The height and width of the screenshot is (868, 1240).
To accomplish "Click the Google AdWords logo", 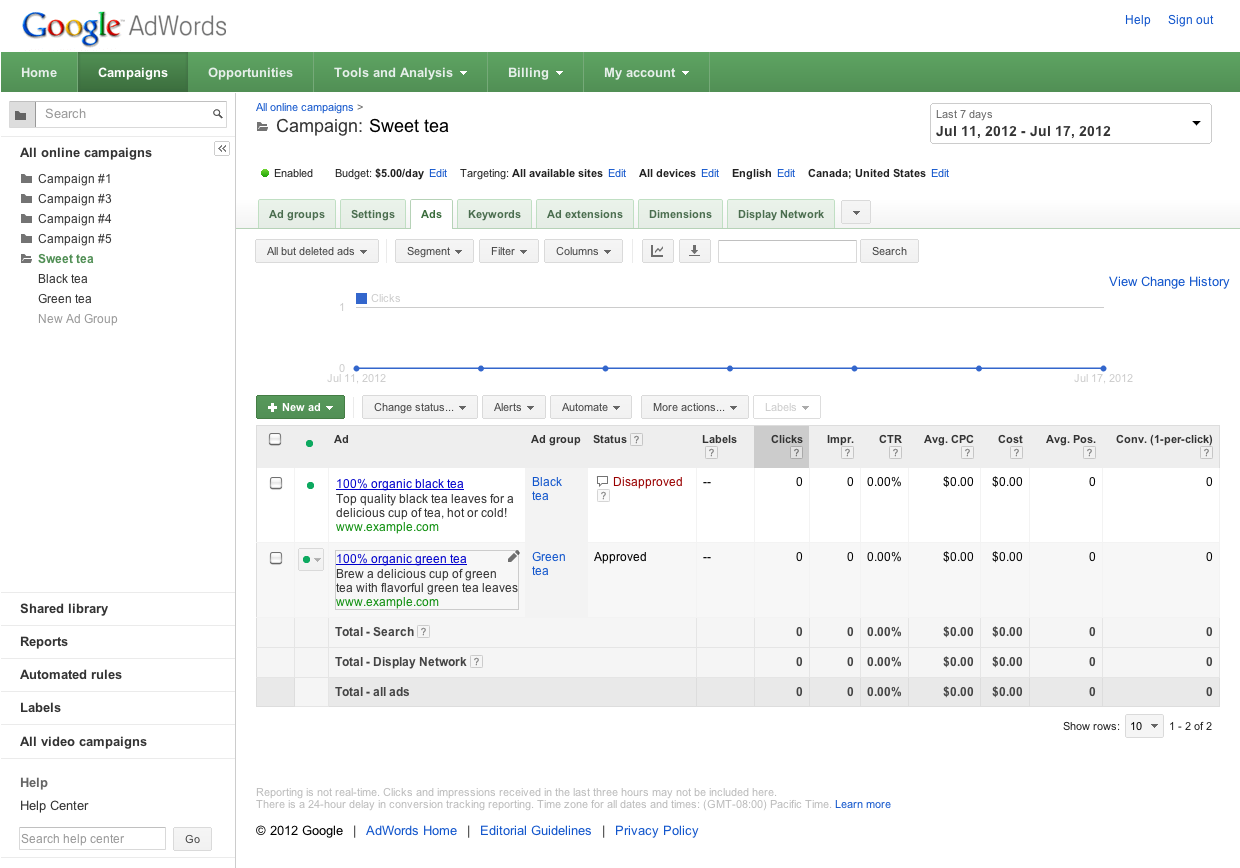I will click(125, 26).
